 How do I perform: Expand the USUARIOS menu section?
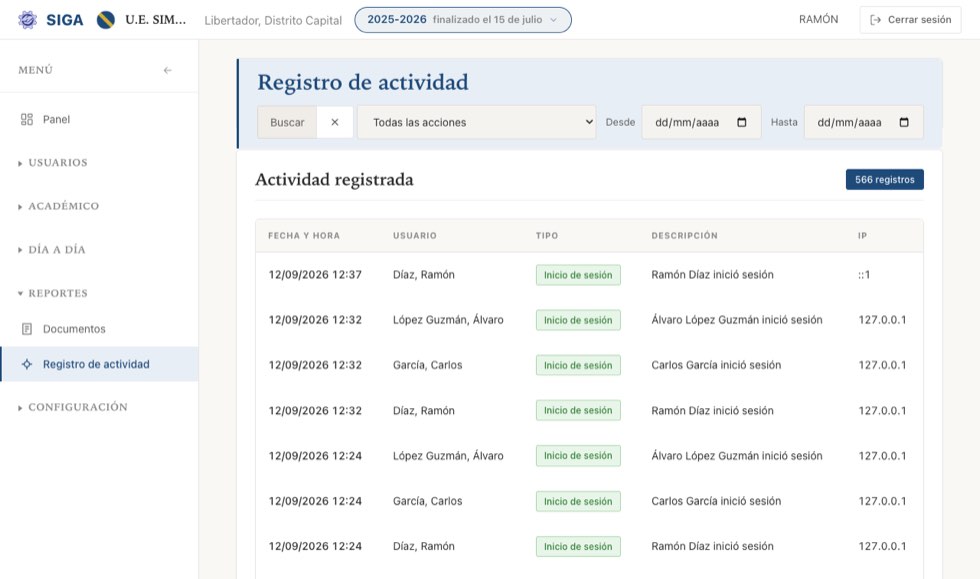click(53, 163)
